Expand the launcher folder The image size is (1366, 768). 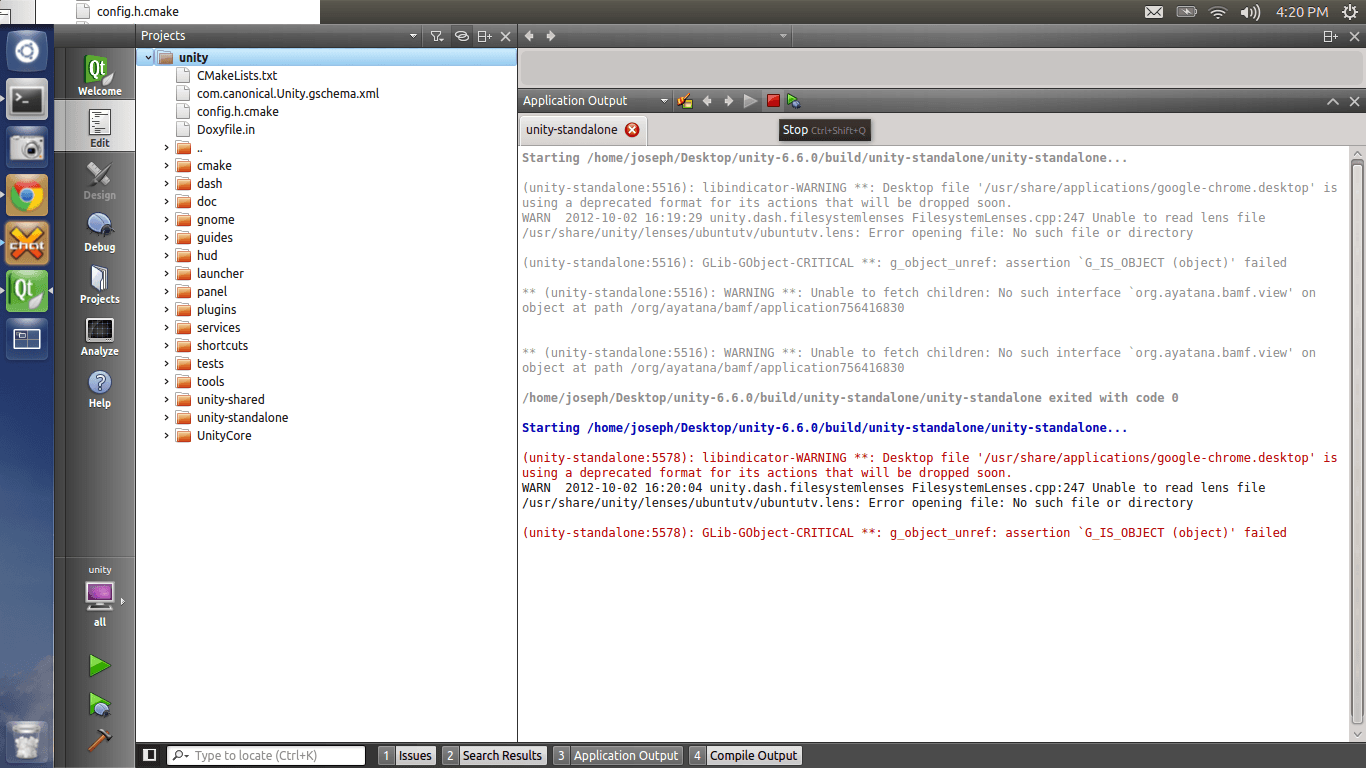coord(167,274)
